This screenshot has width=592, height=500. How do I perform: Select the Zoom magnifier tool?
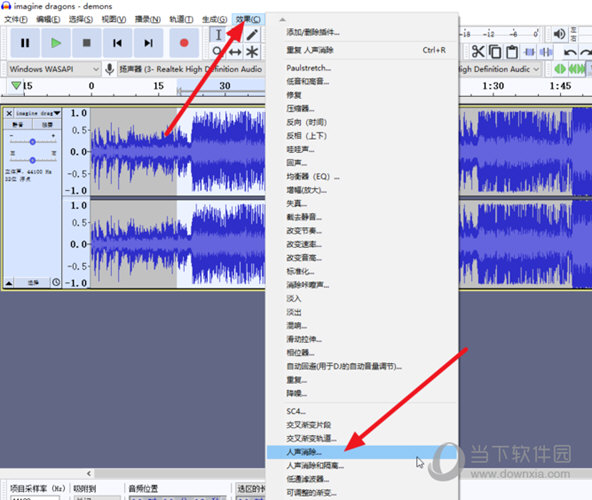[217, 51]
